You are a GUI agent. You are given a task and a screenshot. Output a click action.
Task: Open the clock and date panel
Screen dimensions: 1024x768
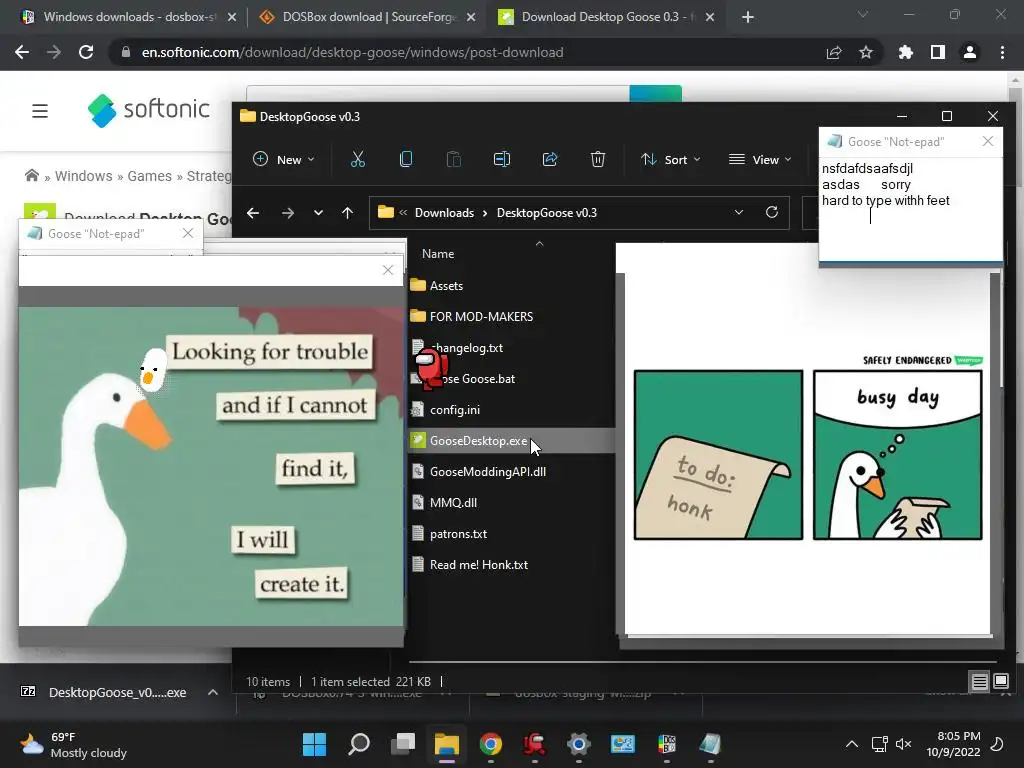(953, 744)
